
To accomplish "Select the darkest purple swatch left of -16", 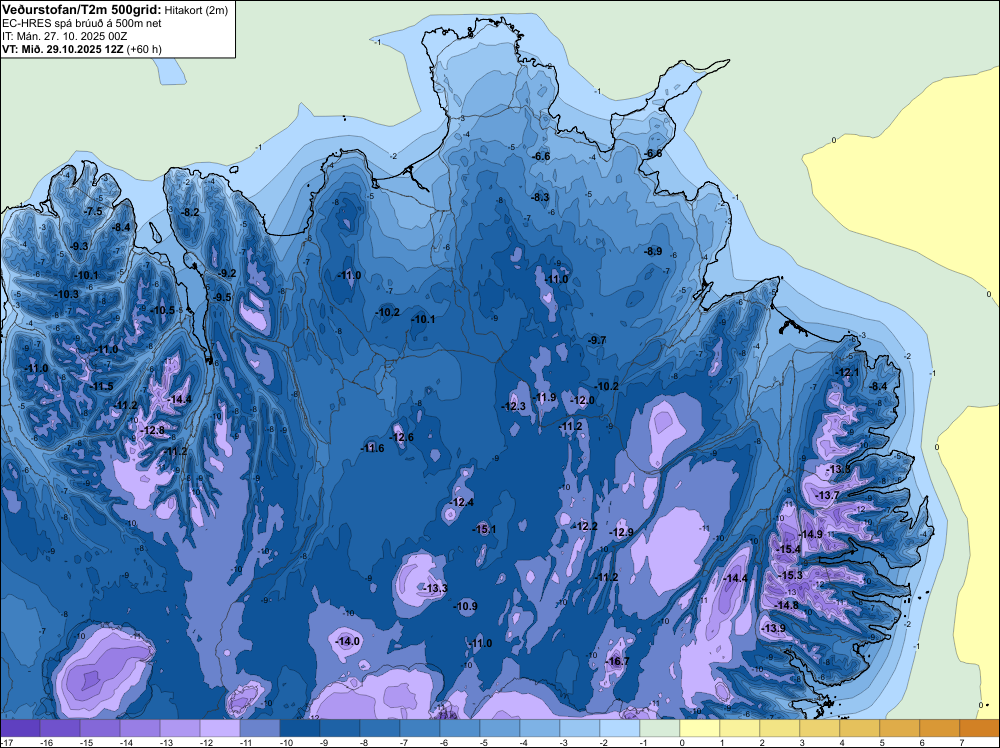I will (22, 728).
